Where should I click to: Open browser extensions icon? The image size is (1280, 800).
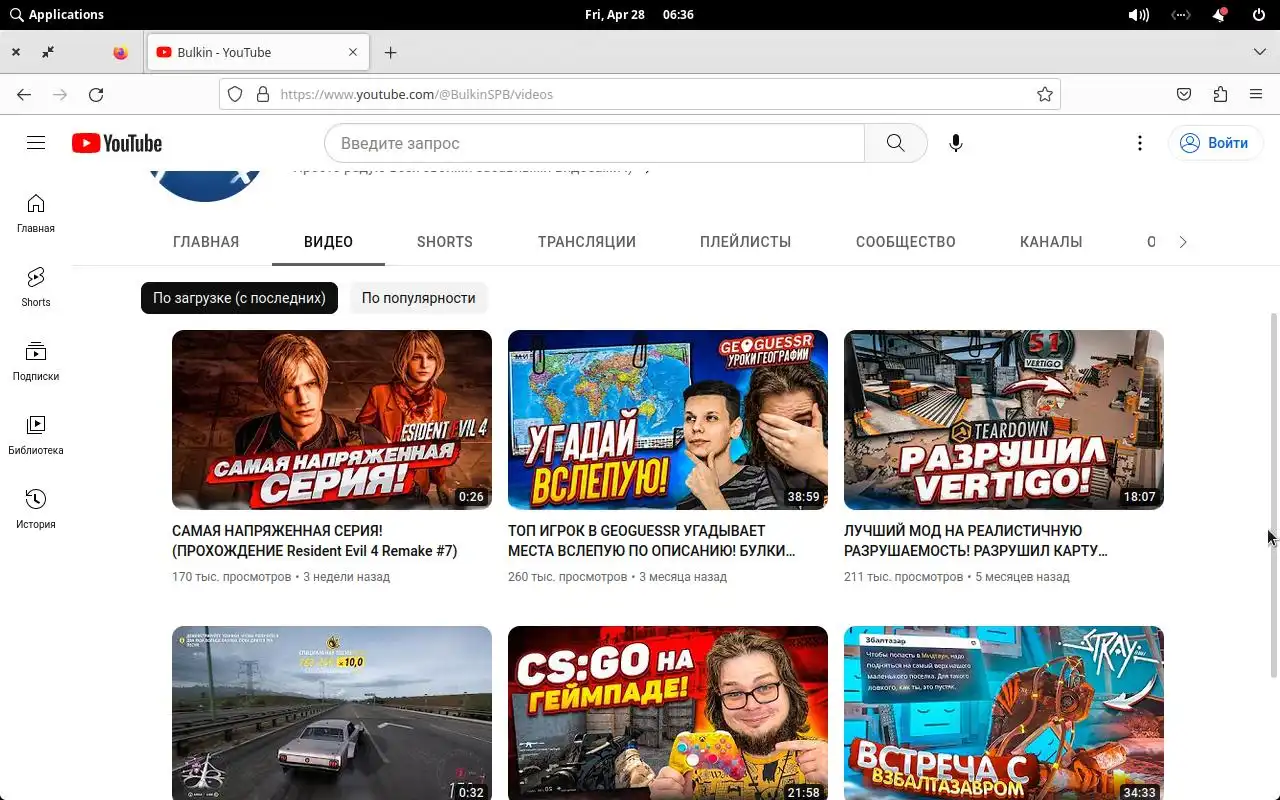tap(1220, 94)
